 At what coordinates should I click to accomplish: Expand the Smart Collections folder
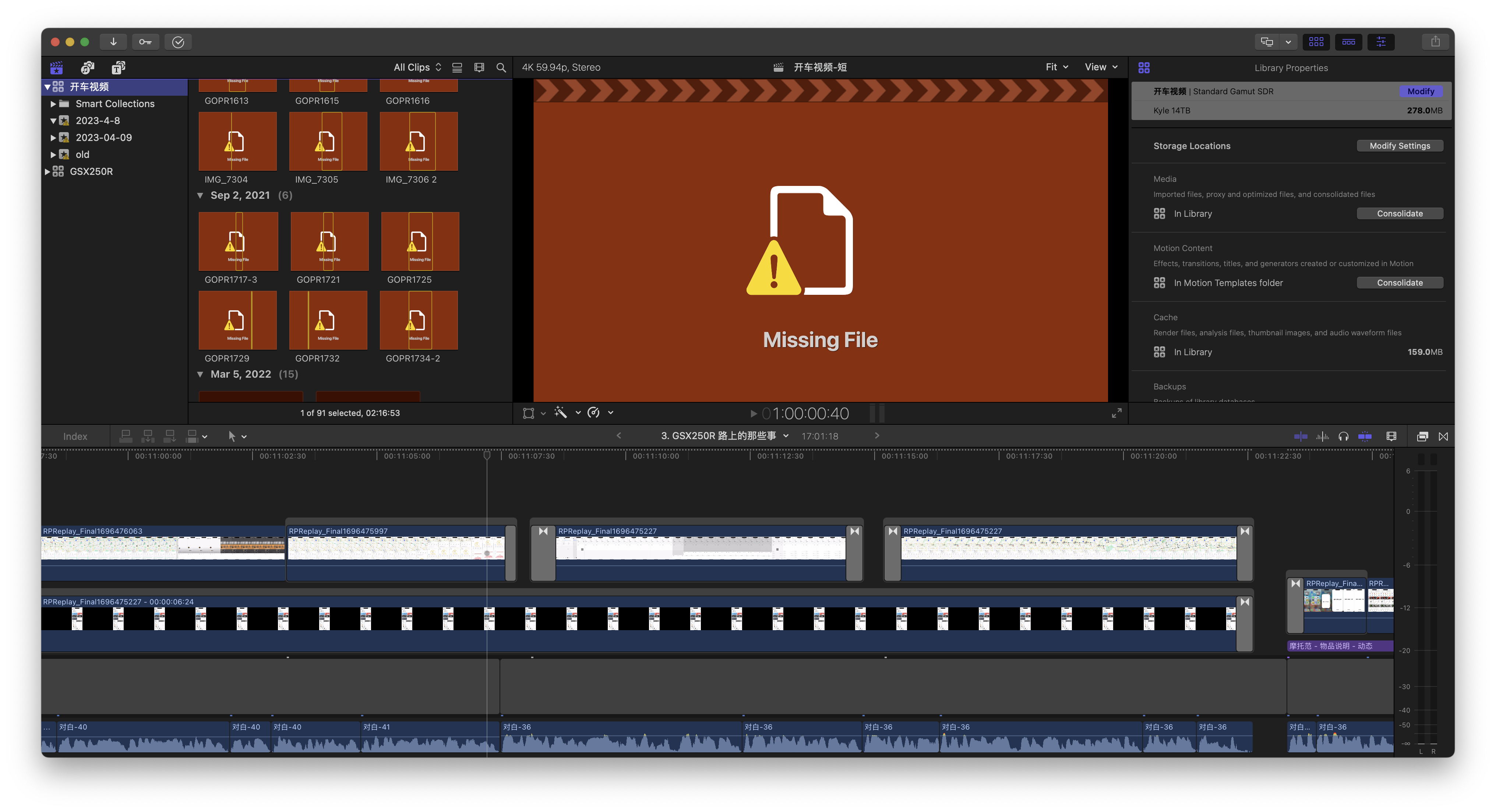[53, 104]
